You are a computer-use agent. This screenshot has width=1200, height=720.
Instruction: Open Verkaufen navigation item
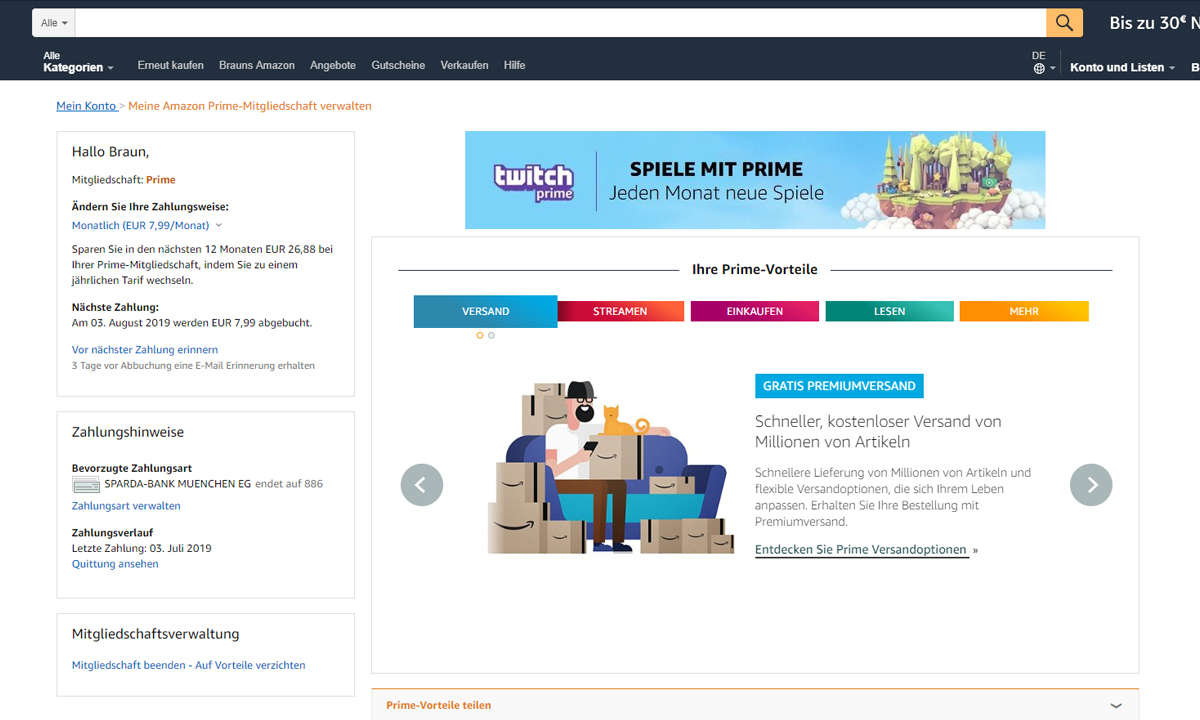pyautogui.click(x=464, y=65)
